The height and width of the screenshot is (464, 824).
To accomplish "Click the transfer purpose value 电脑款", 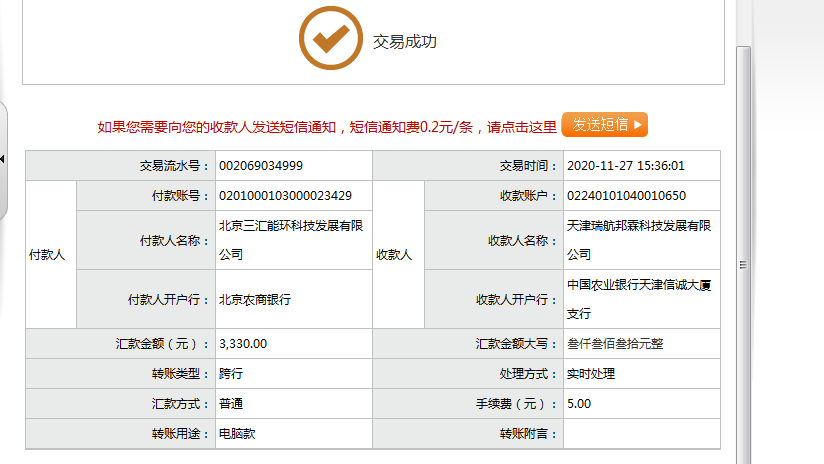I will coord(237,434).
